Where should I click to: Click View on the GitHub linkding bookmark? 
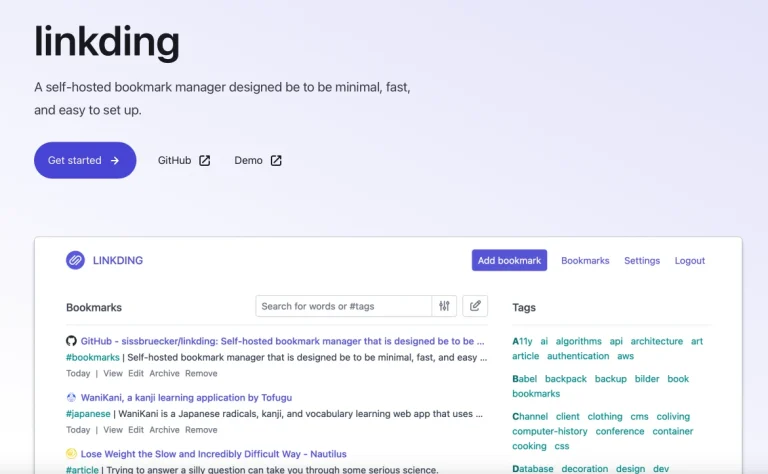click(113, 373)
